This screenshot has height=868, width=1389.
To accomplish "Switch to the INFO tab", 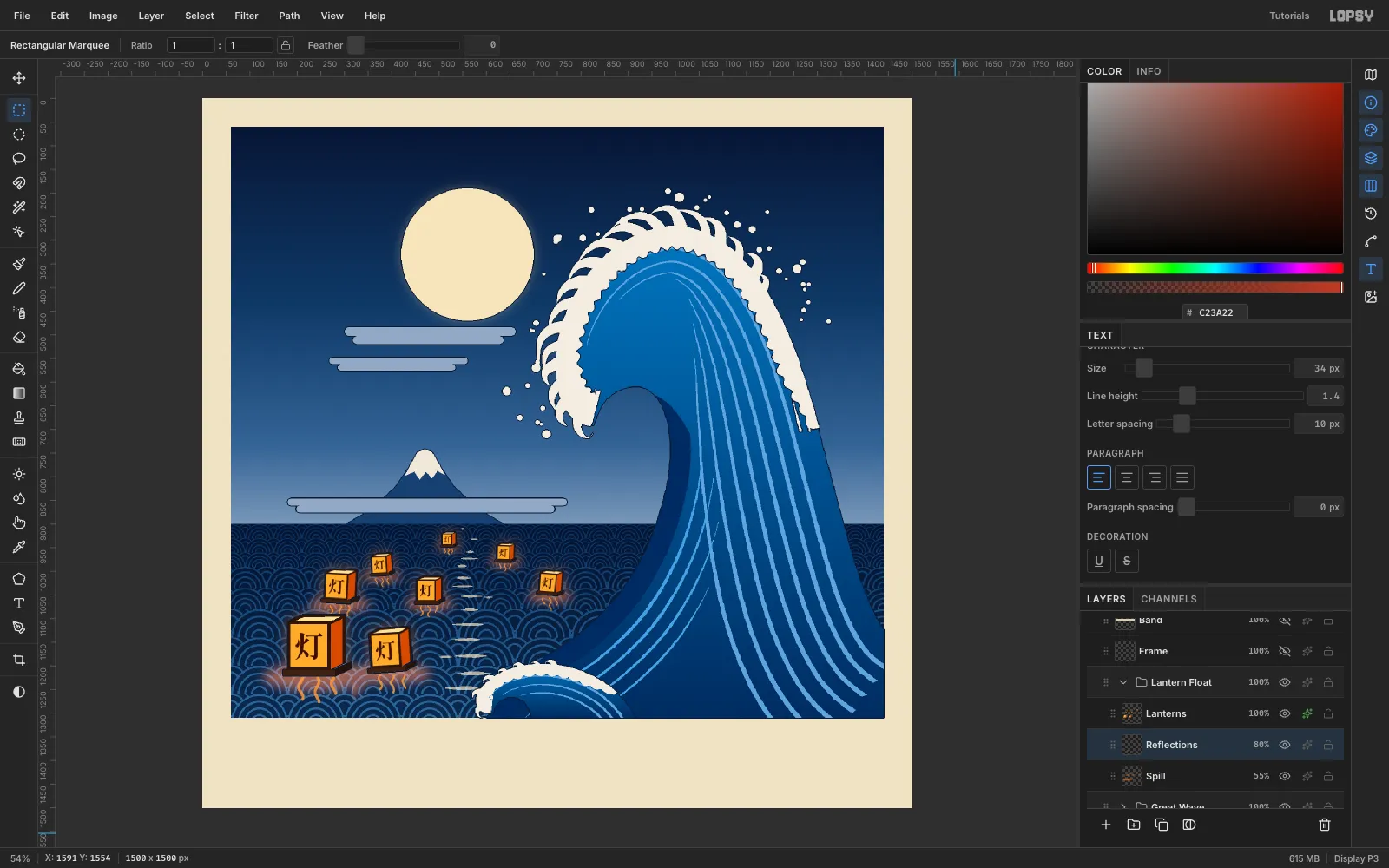I will click(1149, 71).
